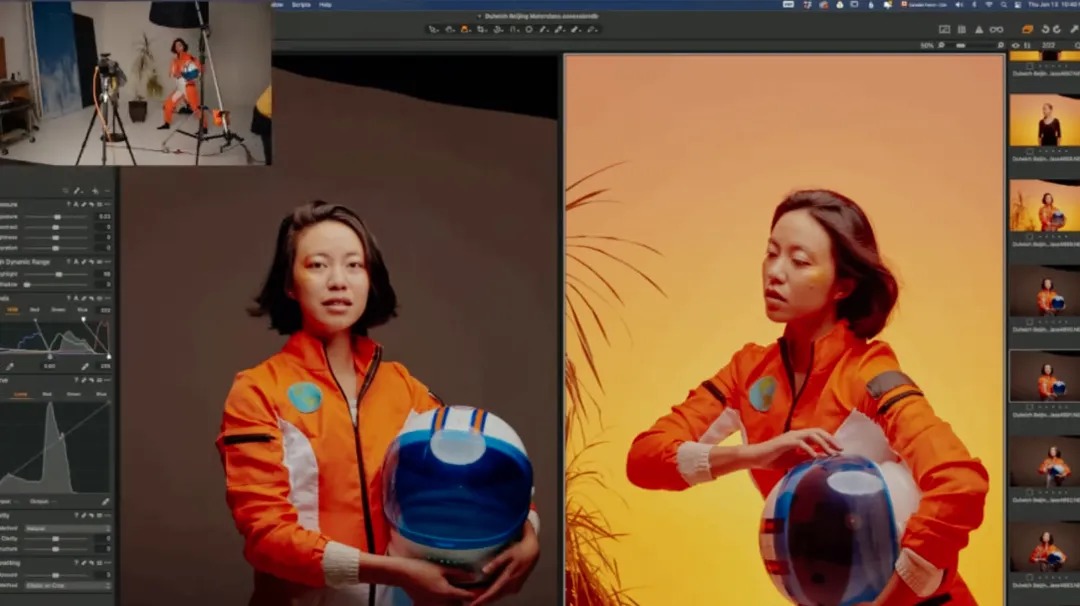1080x606 pixels.
Task: Select the Crop cursor tool
Action: (481, 30)
